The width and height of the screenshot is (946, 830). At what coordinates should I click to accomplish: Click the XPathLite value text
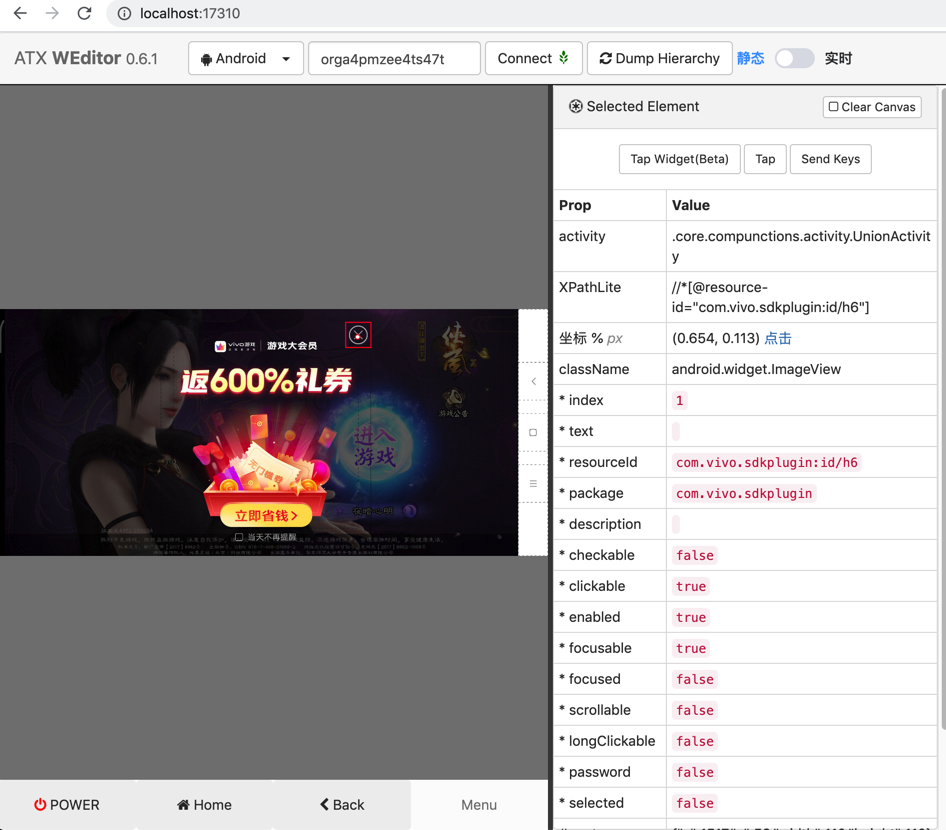[x=770, y=297]
